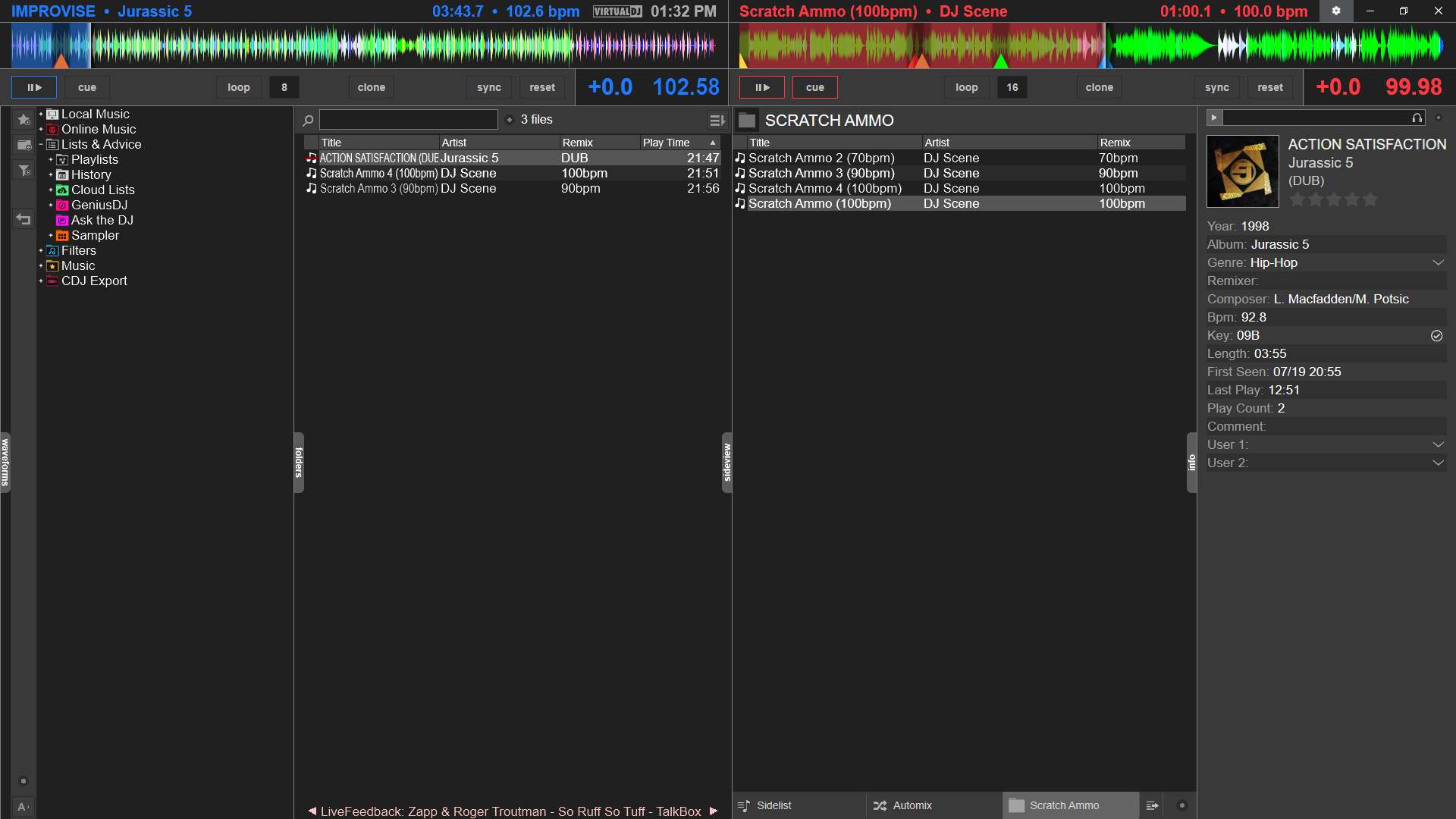Open the settings gear in the title bar
Image resolution: width=1456 pixels, height=819 pixels.
(1336, 11)
